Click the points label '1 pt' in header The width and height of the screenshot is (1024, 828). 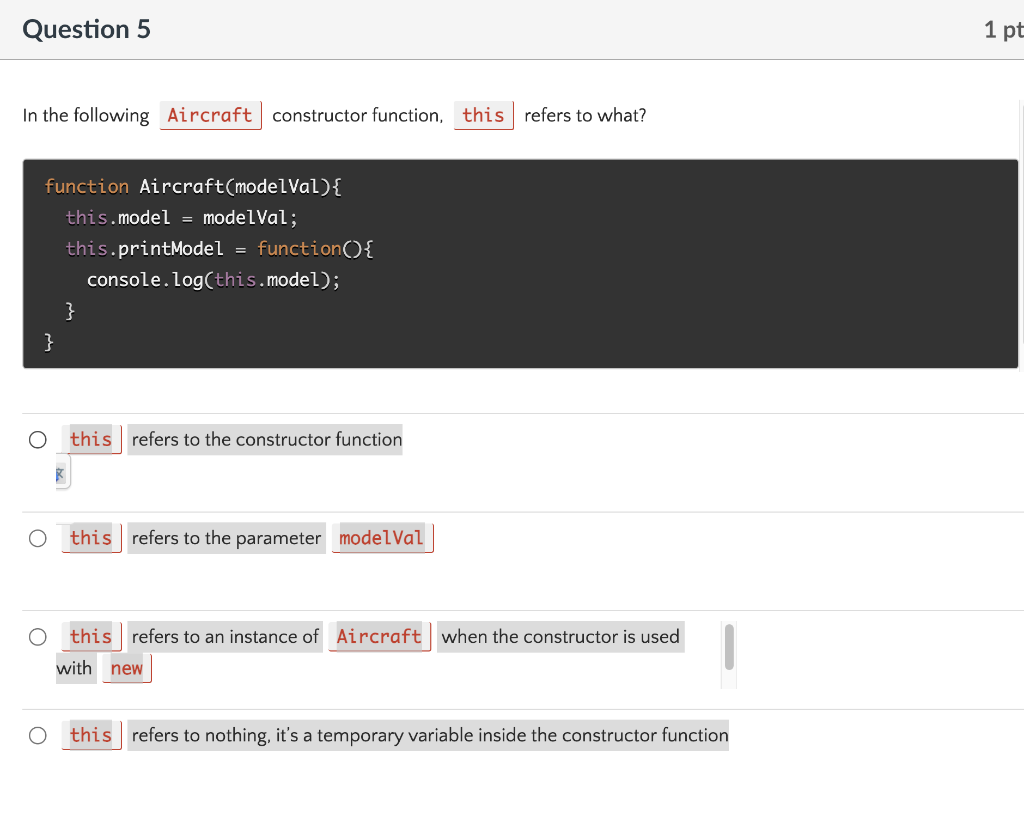click(x=1004, y=29)
